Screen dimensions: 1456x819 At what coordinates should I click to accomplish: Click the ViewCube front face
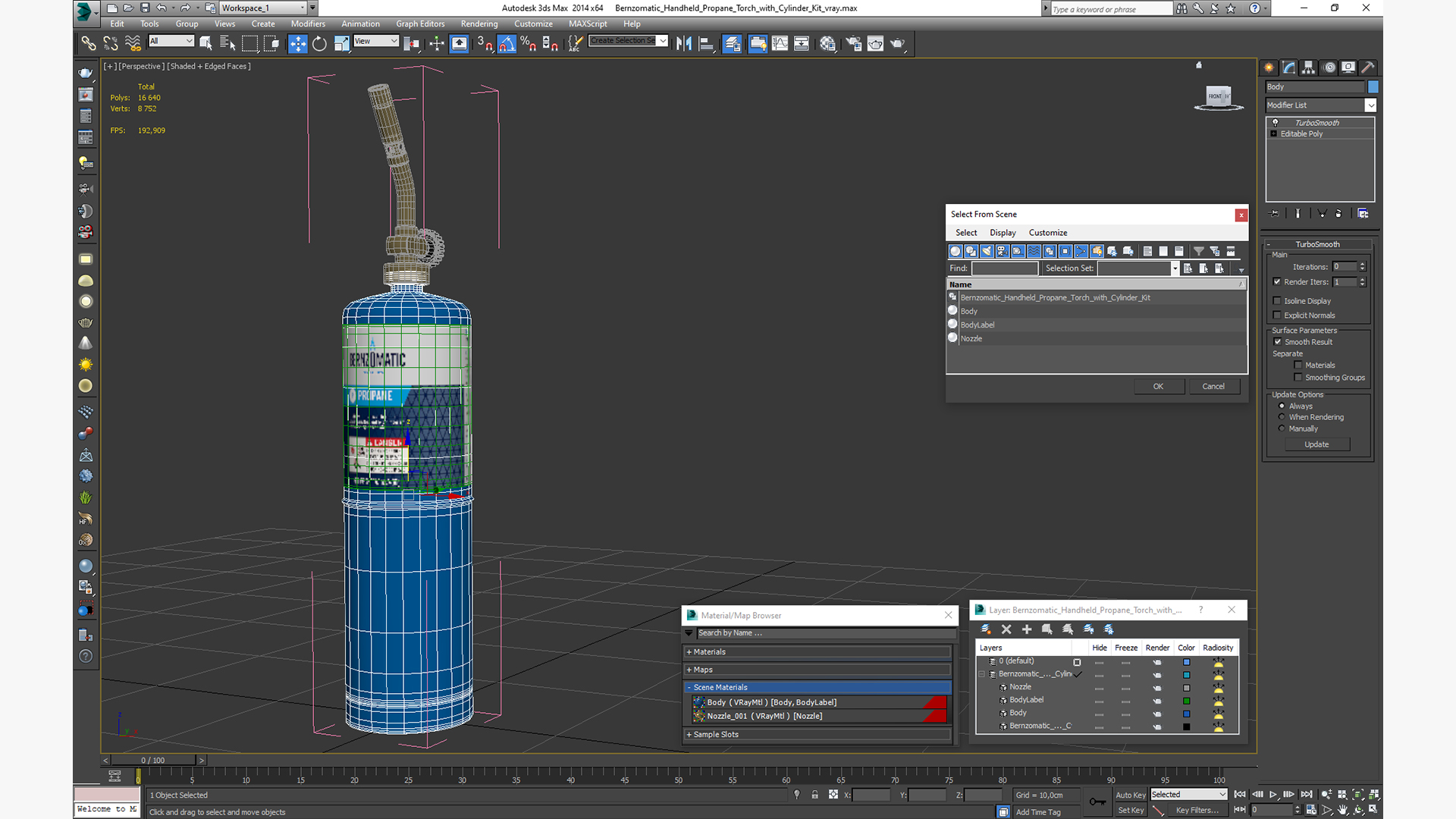[1219, 96]
